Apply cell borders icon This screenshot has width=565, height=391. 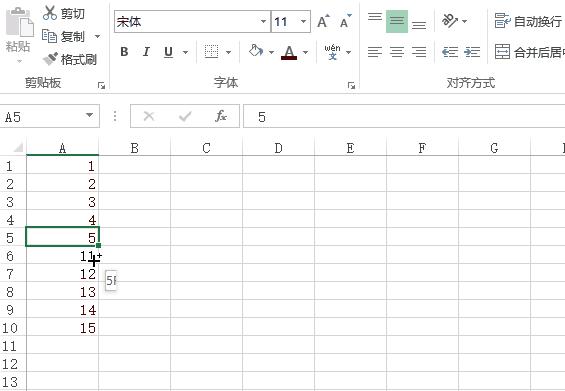point(212,52)
